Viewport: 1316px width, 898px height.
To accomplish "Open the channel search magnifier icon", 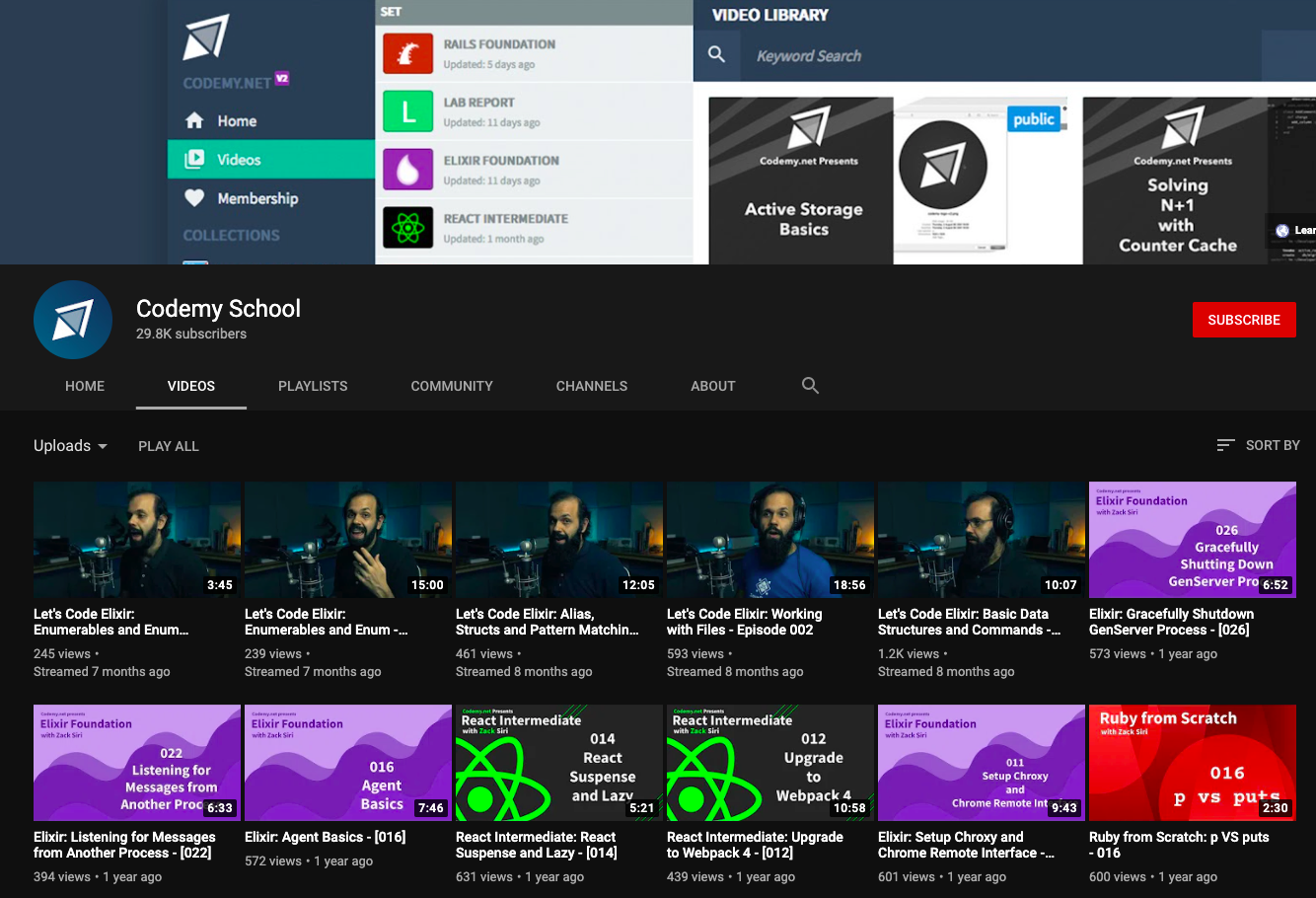I will click(810, 386).
